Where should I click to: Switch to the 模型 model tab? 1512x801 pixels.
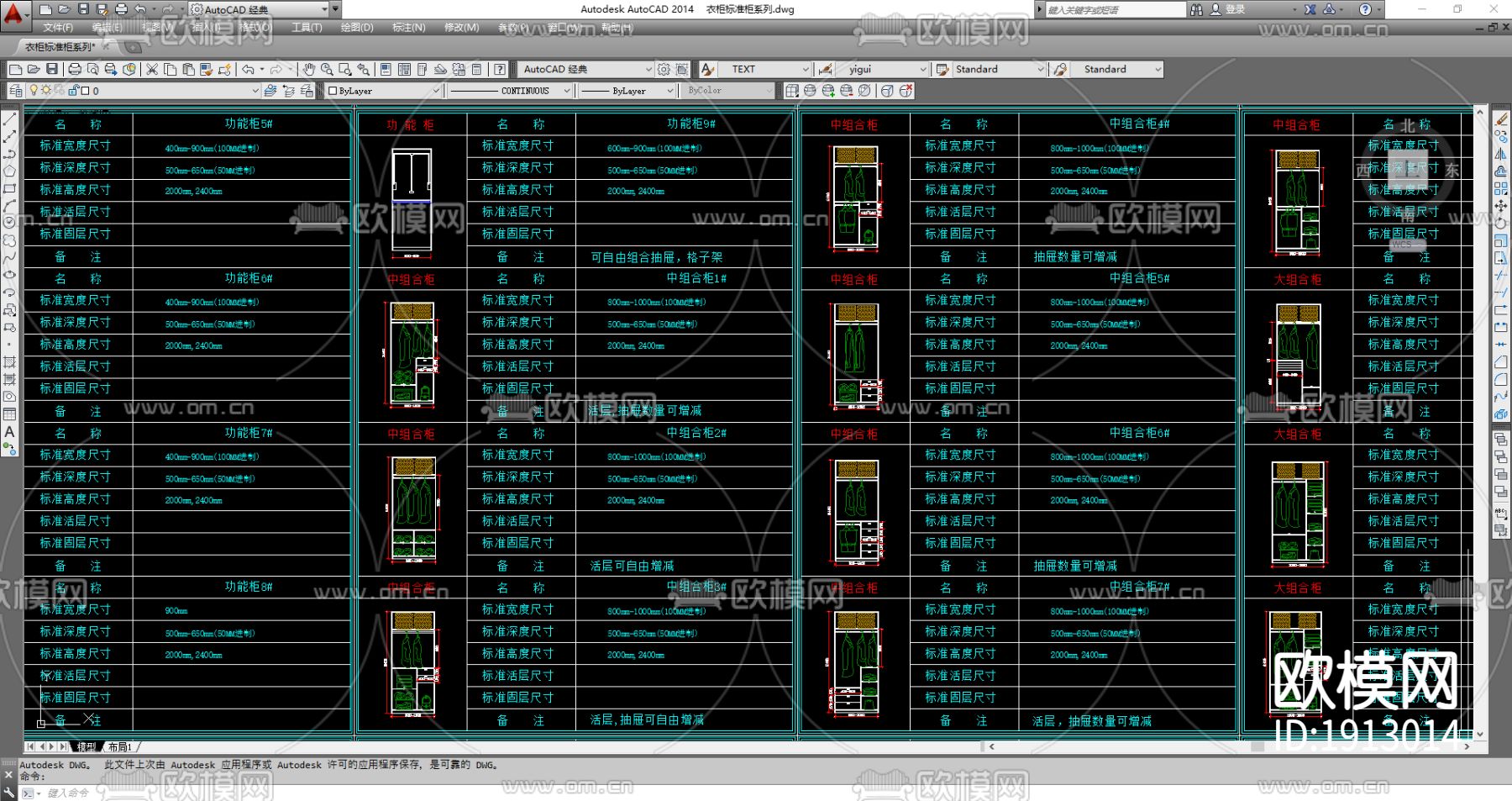pos(86,746)
